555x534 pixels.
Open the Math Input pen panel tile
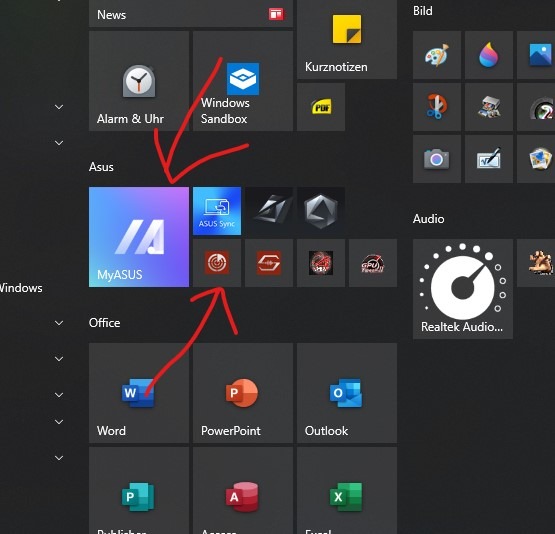pos(489,159)
